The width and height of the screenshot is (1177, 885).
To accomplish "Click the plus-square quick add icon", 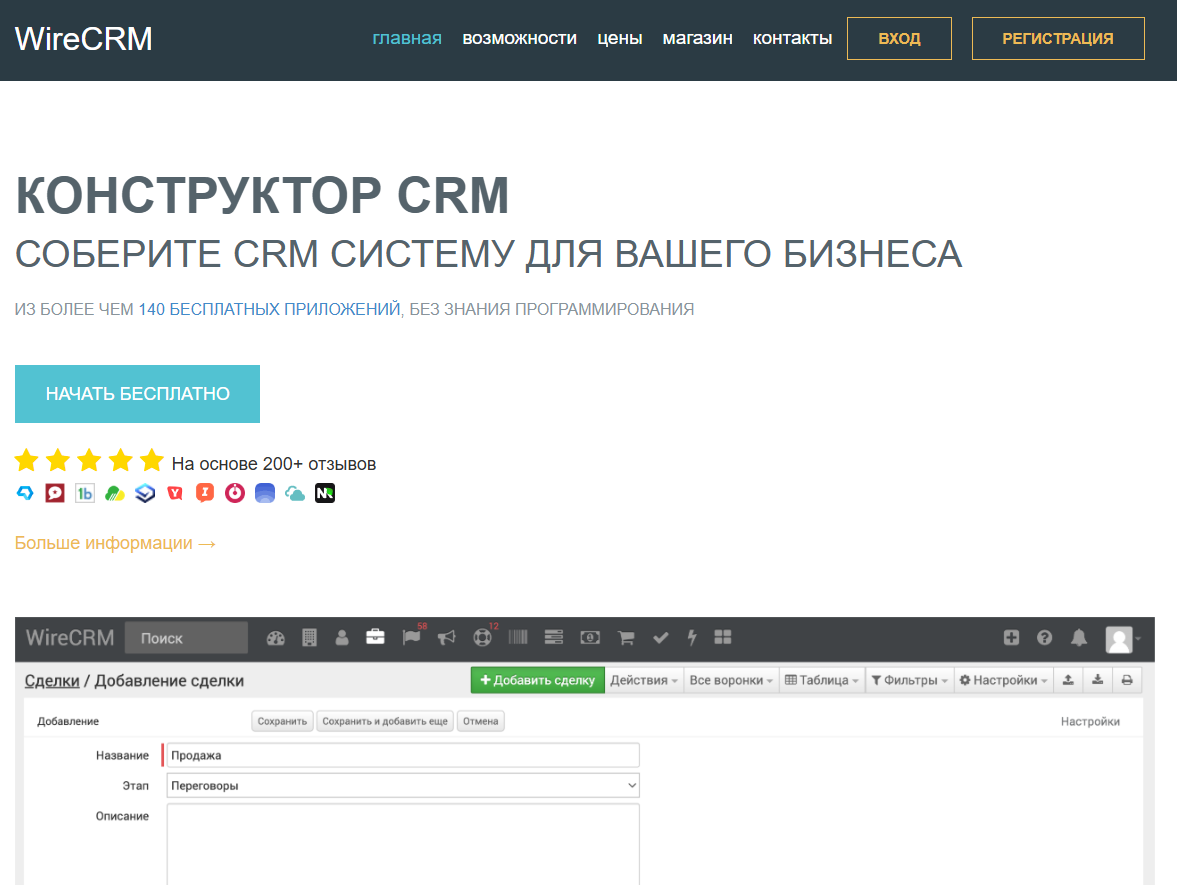I will click(x=1011, y=637).
